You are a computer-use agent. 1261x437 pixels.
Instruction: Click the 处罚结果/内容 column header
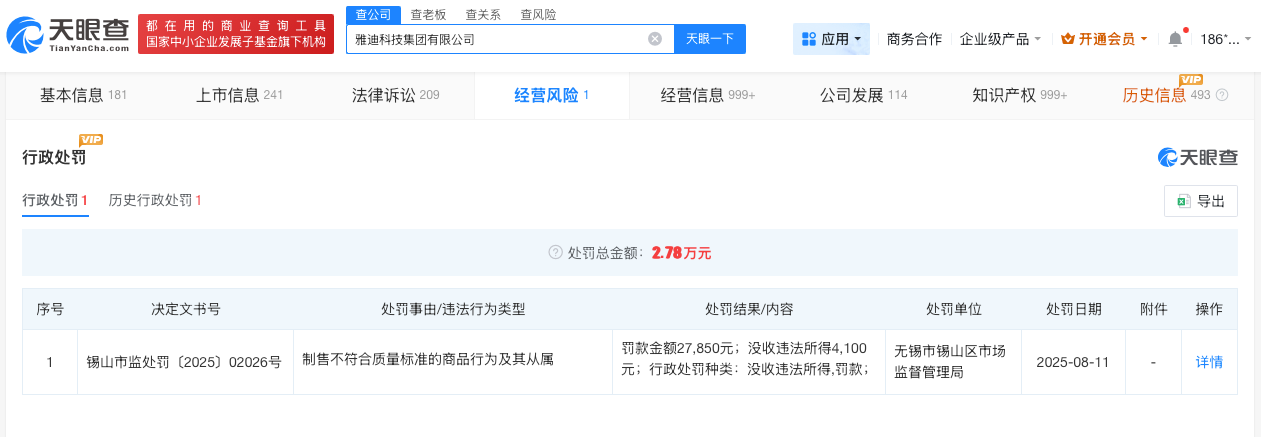click(x=748, y=309)
